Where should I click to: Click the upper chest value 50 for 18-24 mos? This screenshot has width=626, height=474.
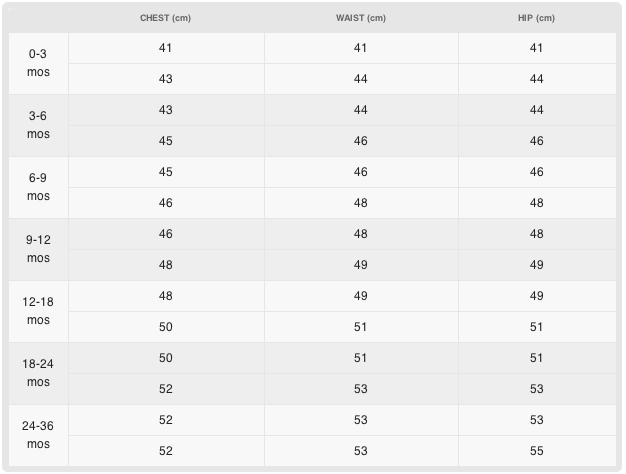tap(165, 358)
